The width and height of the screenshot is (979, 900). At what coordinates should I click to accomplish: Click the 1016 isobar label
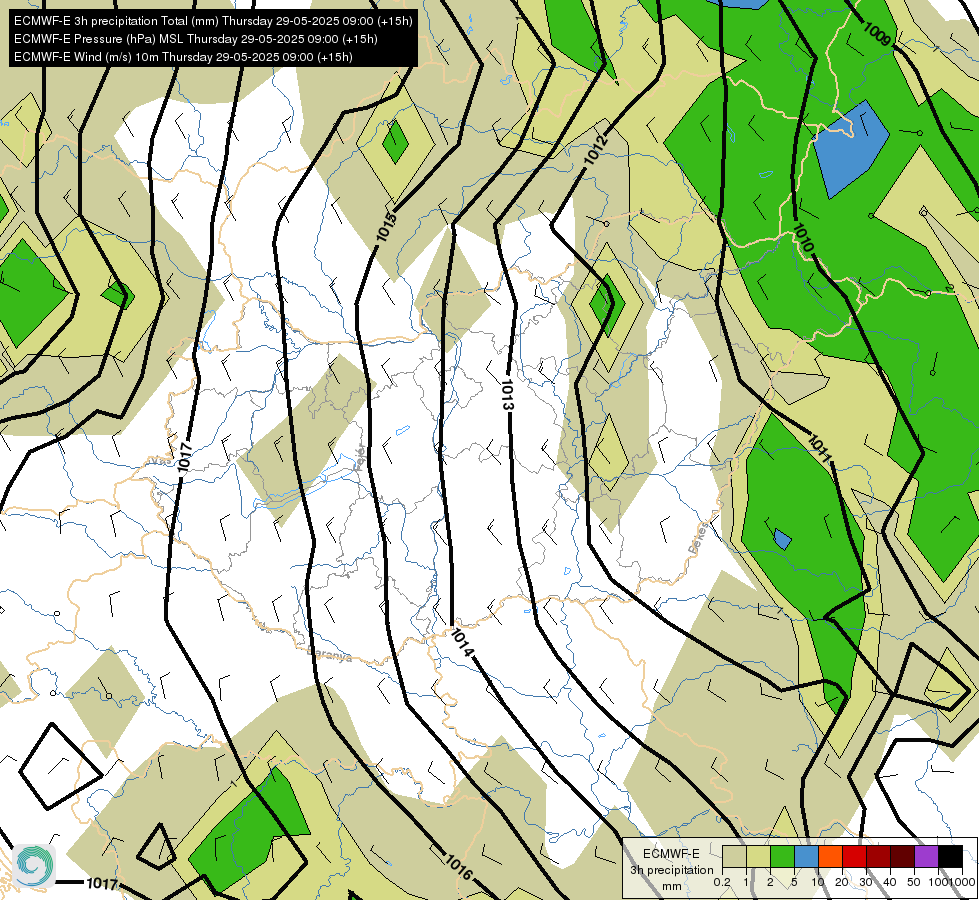tap(458, 868)
